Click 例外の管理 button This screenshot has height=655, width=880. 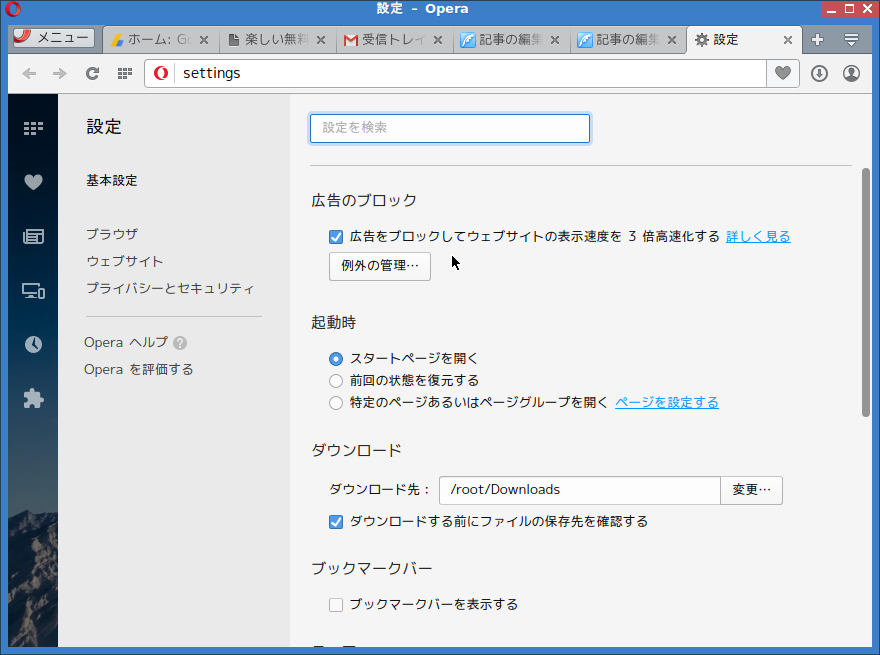(380, 265)
